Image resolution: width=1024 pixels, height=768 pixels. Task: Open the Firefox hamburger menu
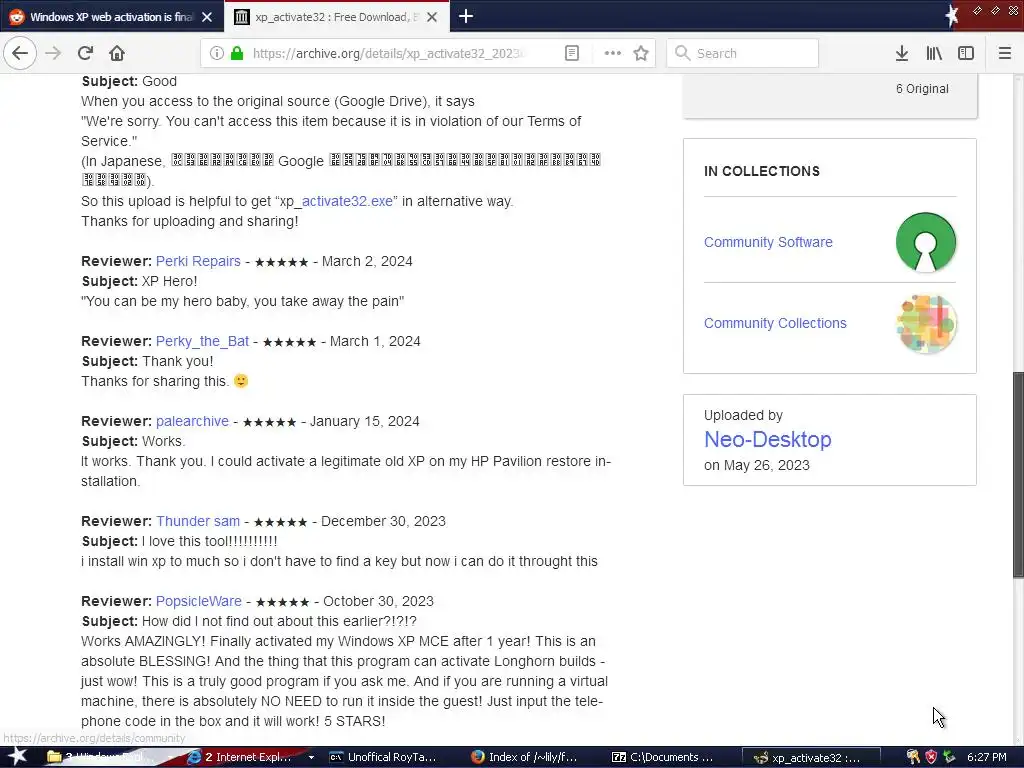point(1005,54)
